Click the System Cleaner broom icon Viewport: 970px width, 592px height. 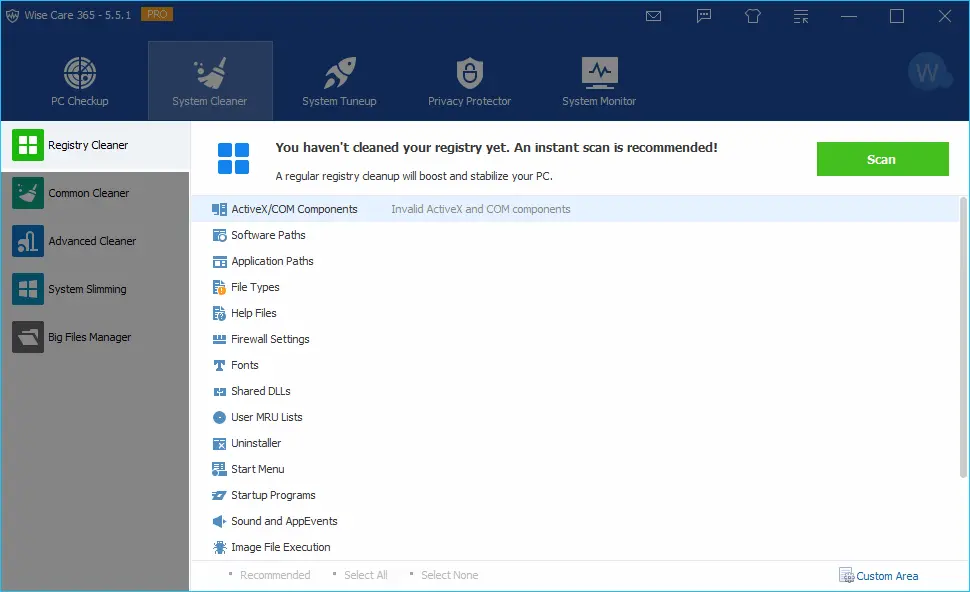pos(210,73)
